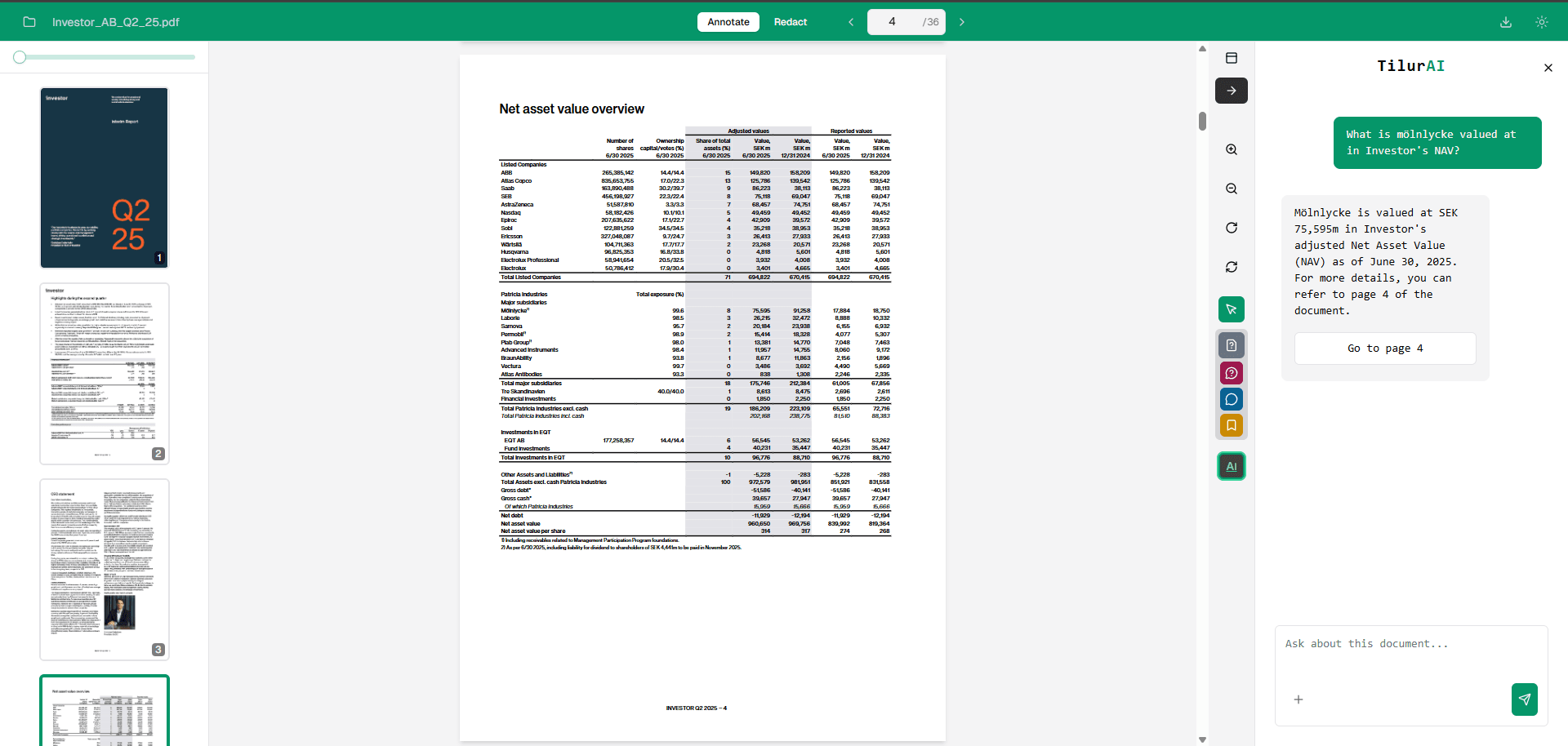Send the chat message with the green button
This screenshot has width=1568, height=746.
click(x=1525, y=699)
